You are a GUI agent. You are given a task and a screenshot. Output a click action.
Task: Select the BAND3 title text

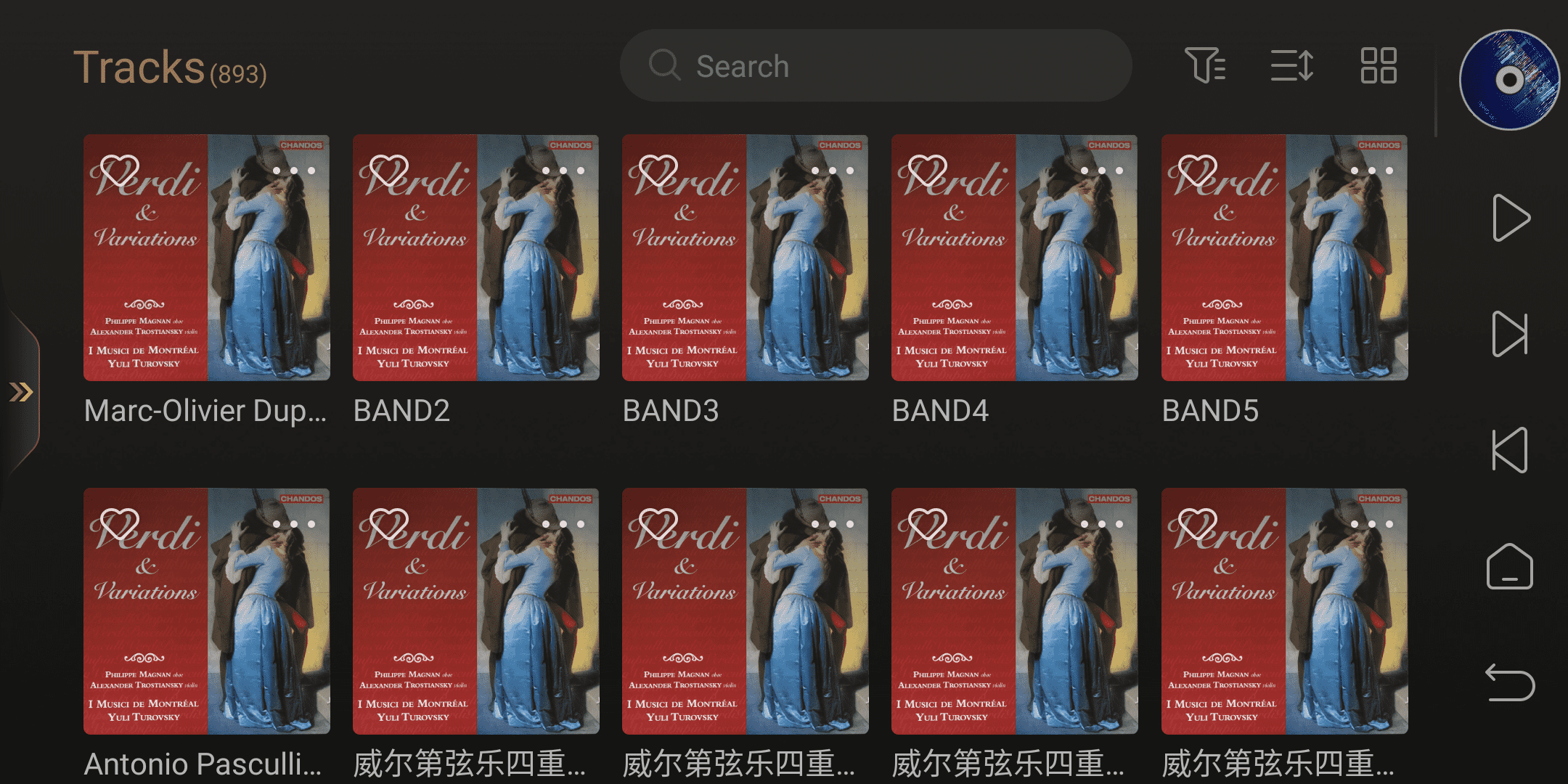pos(671,411)
